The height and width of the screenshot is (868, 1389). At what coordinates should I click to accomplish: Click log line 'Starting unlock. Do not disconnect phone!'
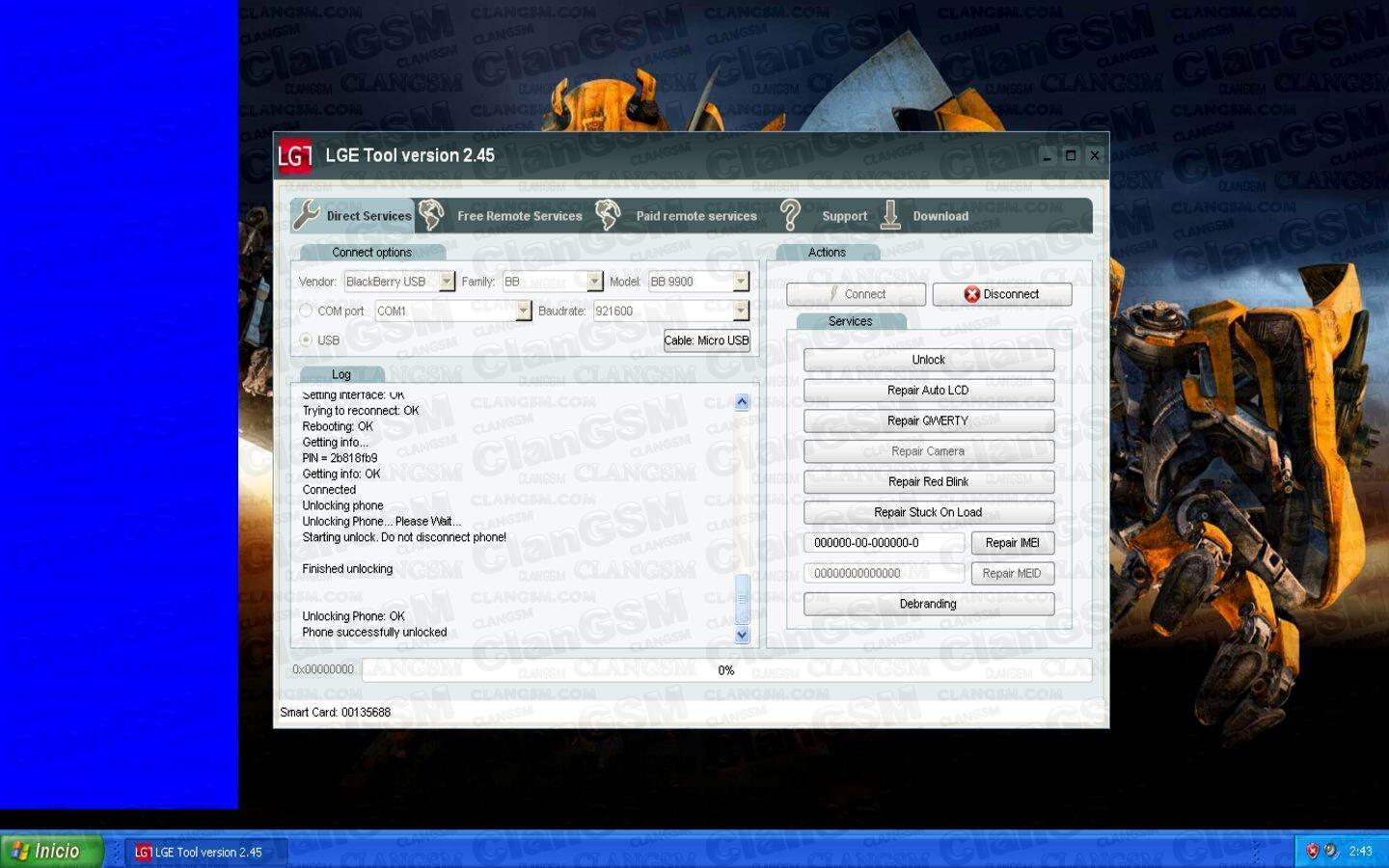(404, 537)
